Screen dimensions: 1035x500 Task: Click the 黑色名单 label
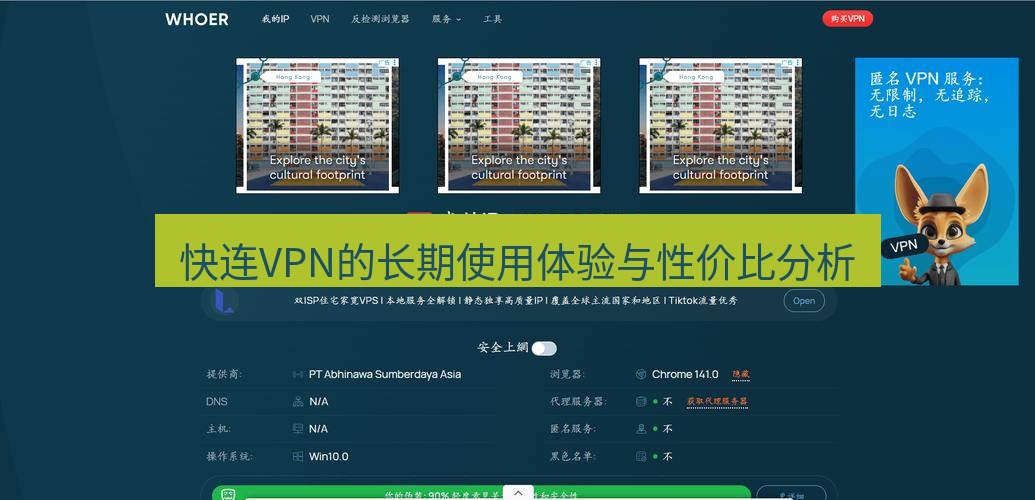coord(572,456)
